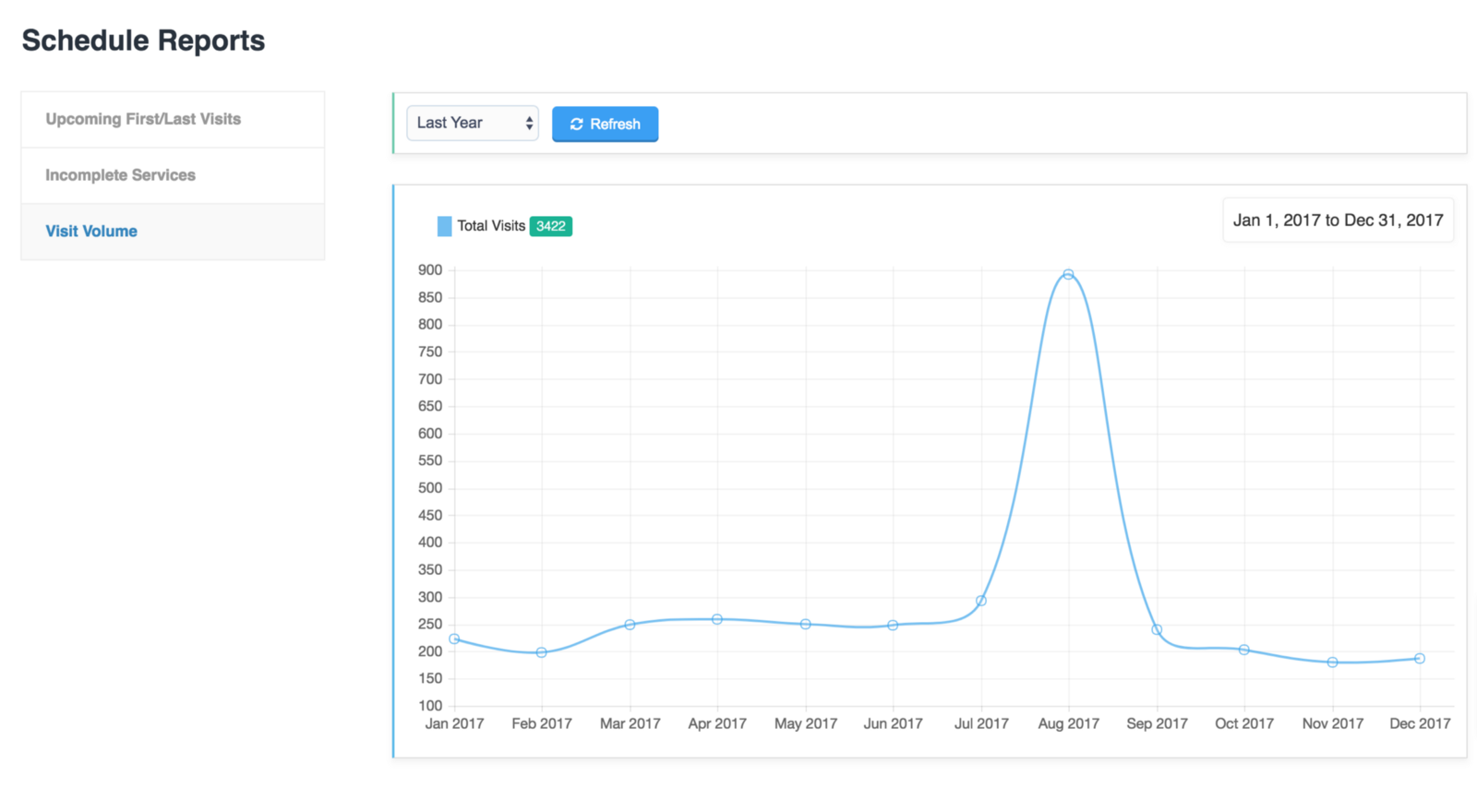Image resolution: width=1477 pixels, height=812 pixels.
Task: Click the 500 y-axis label
Action: [430, 488]
